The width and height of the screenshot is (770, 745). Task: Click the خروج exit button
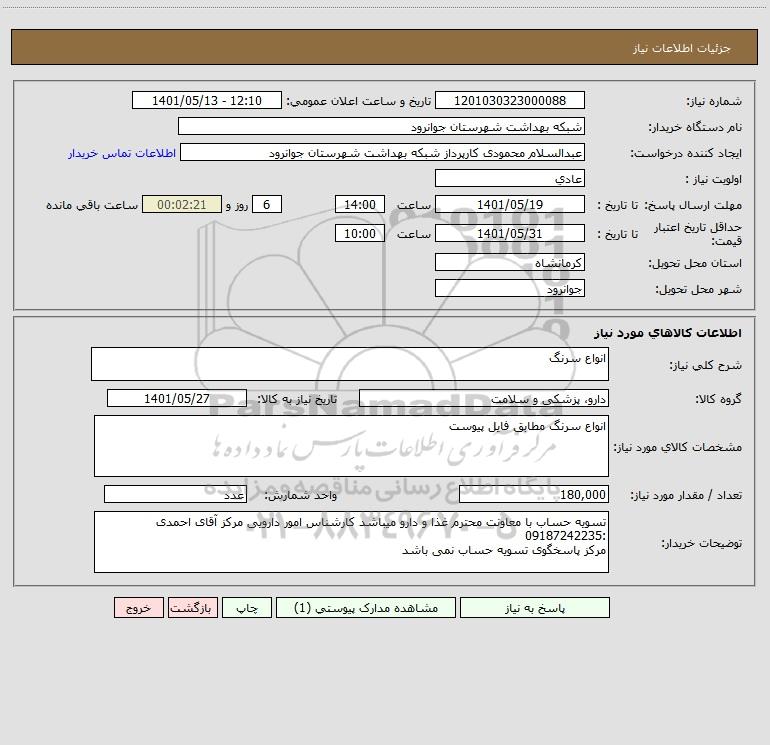[138, 608]
